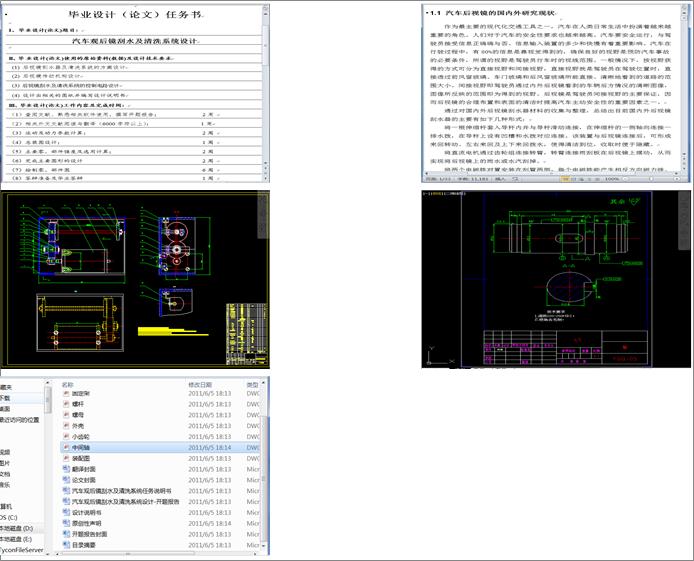Click the date 2011/6/5 18:14 of 中间轴
694x561 pixels.
[210, 447]
